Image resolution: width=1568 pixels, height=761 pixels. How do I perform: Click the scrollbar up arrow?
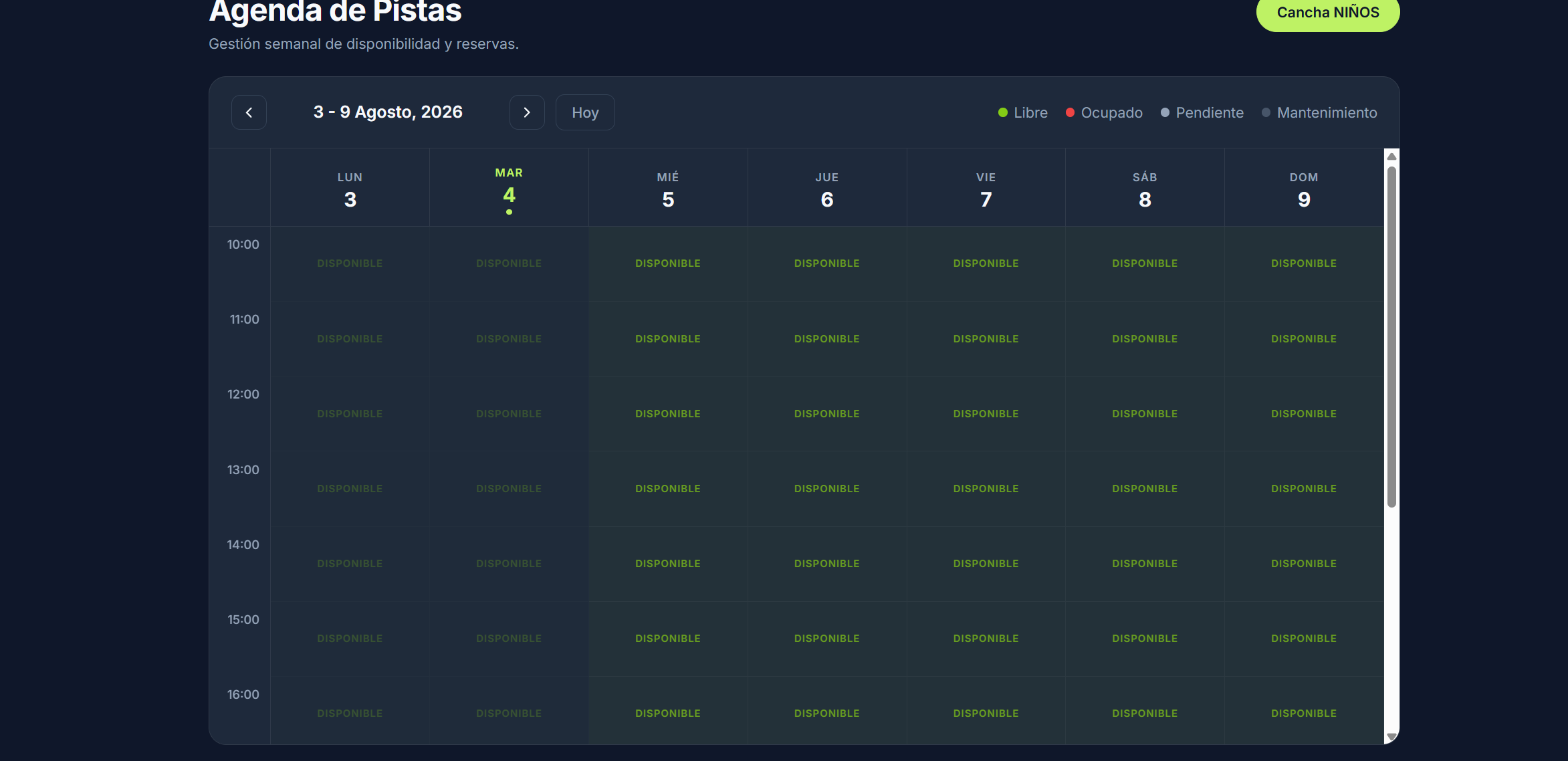point(1391,156)
